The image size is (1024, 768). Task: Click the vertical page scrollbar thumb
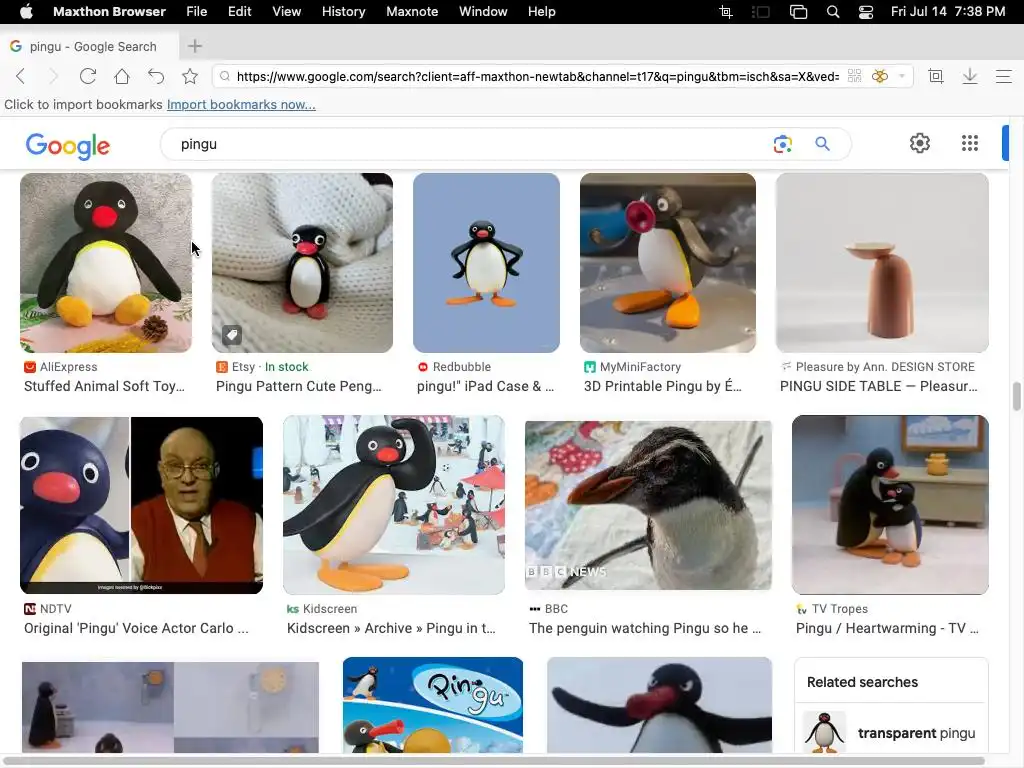(x=1016, y=397)
